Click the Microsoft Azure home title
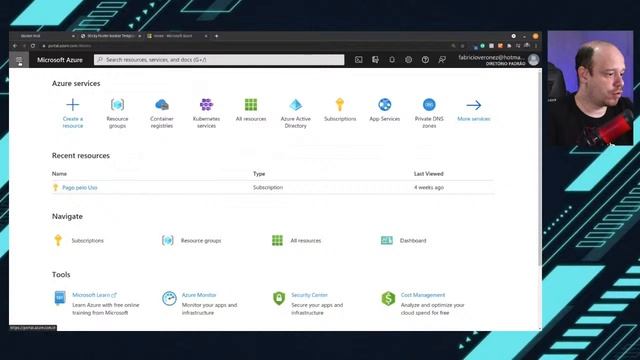Image resolution: width=640 pixels, height=360 pixels. coord(60,60)
